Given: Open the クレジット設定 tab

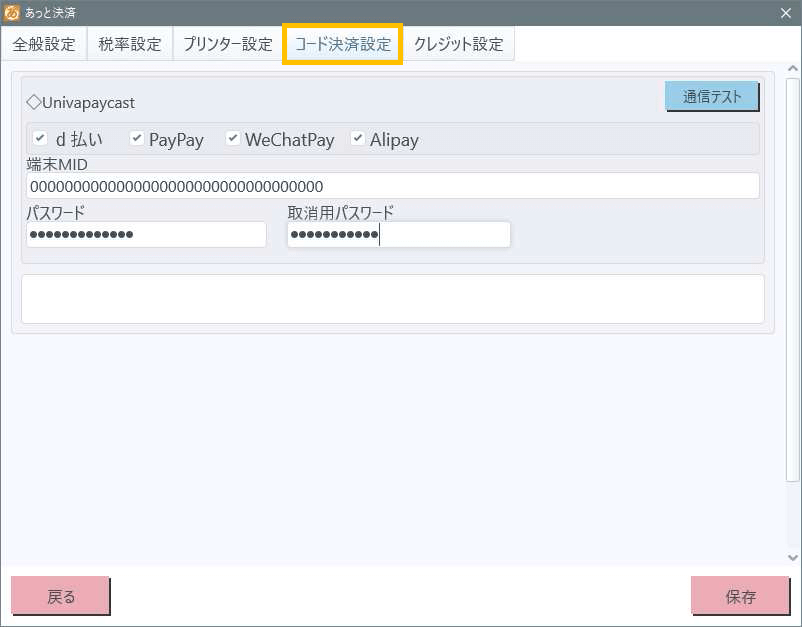Looking at the screenshot, I should point(459,45).
